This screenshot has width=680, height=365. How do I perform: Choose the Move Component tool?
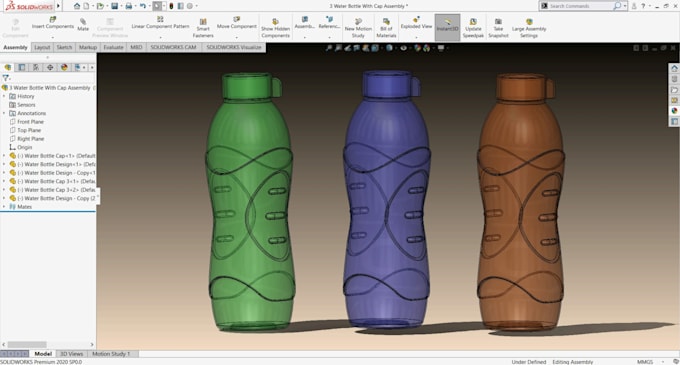coord(236,23)
